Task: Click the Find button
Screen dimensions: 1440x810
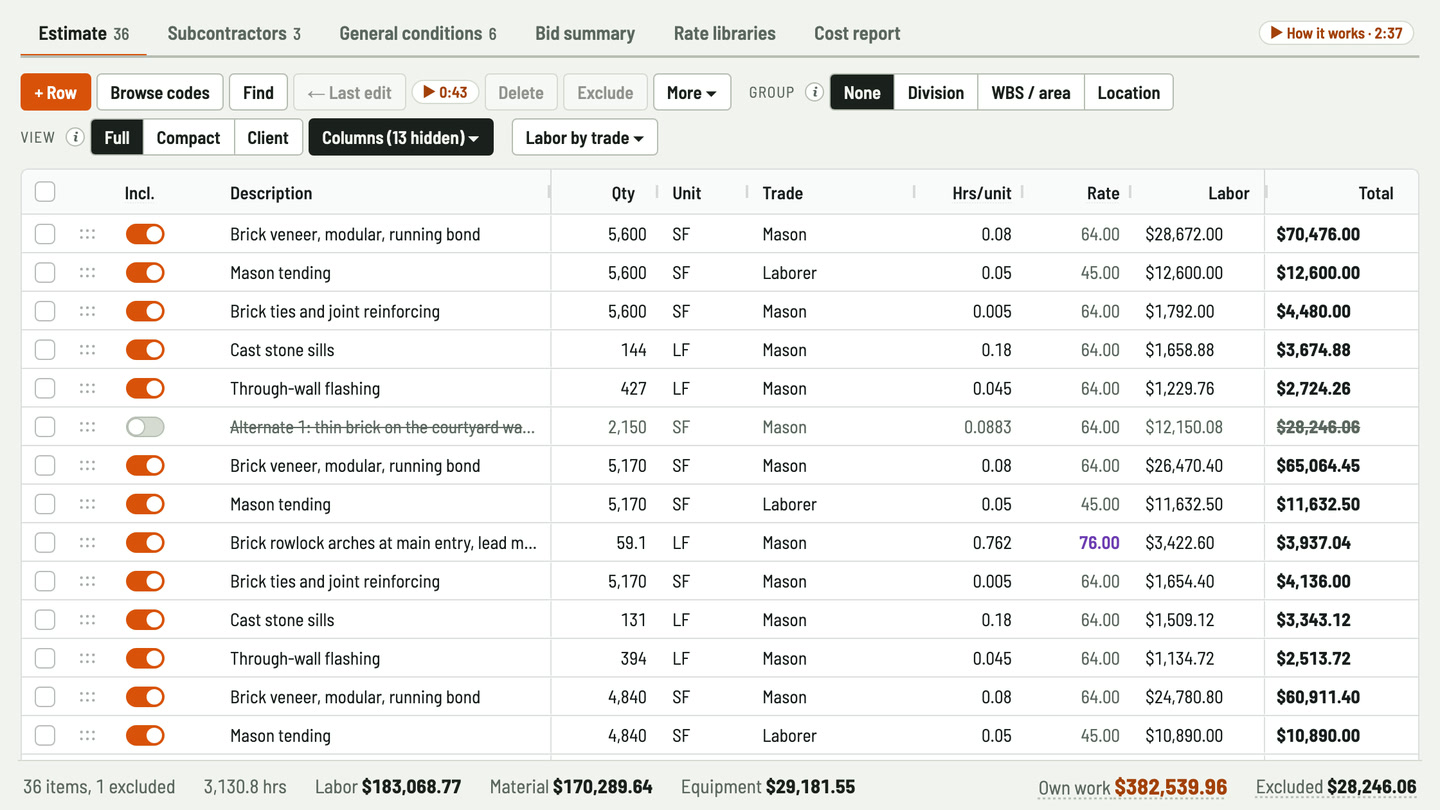Action: click(258, 92)
